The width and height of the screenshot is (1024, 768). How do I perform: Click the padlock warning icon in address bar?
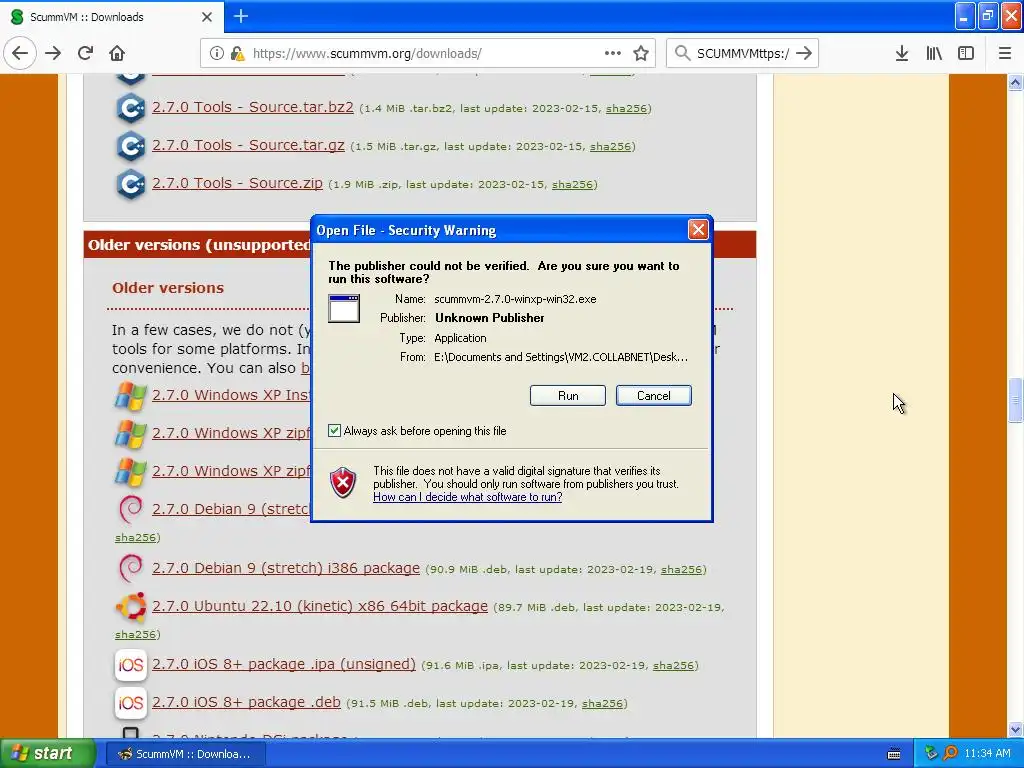click(237, 53)
